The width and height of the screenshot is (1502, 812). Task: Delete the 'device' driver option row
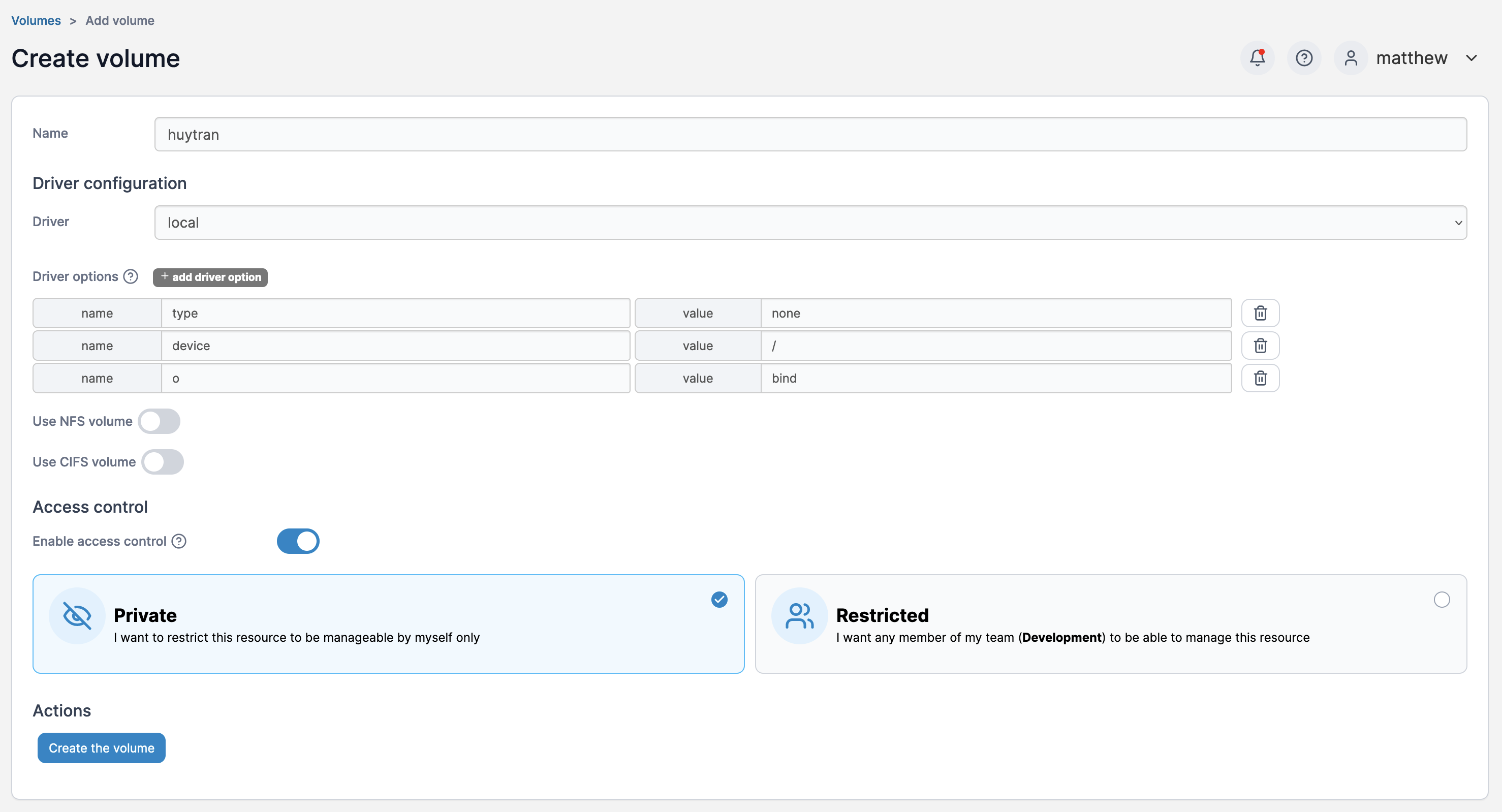(x=1260, y=346)
